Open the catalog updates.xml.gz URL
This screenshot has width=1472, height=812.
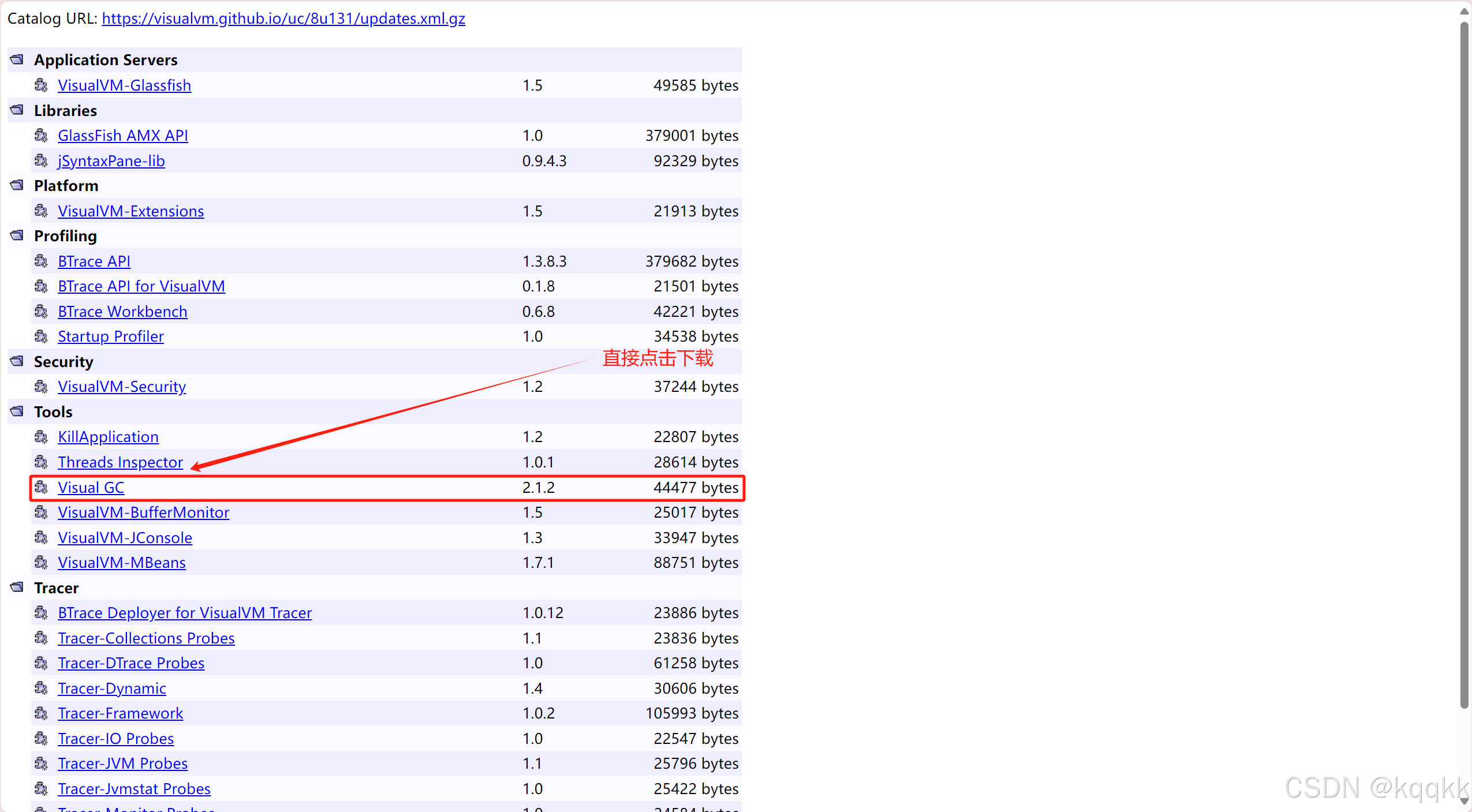coord(283,18)
